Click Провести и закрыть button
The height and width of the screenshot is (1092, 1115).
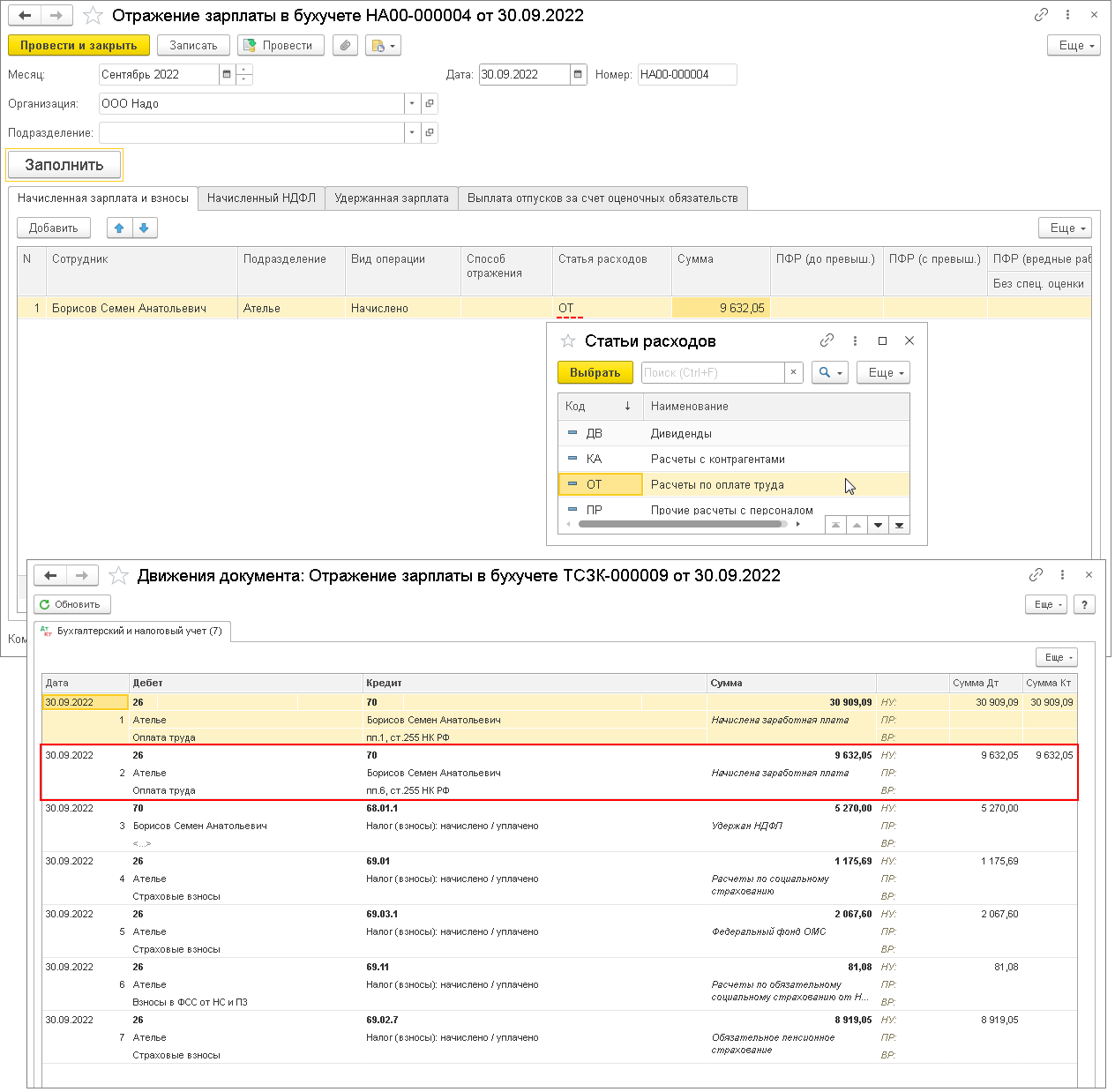[x=79, y=45]
